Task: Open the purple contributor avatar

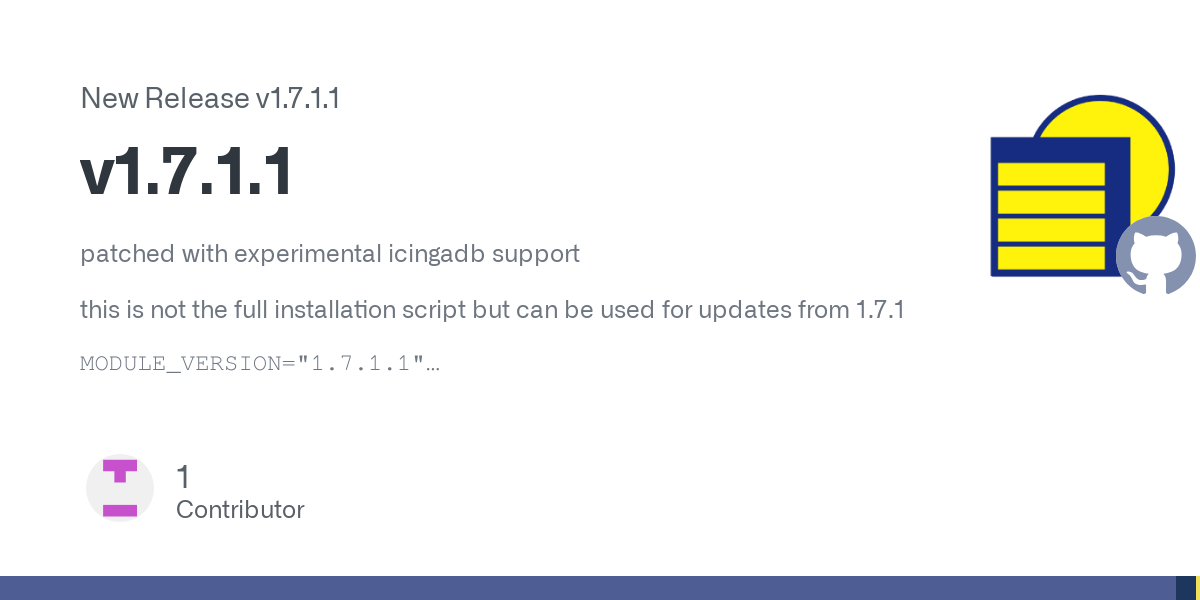Action: tap(120, 488)
